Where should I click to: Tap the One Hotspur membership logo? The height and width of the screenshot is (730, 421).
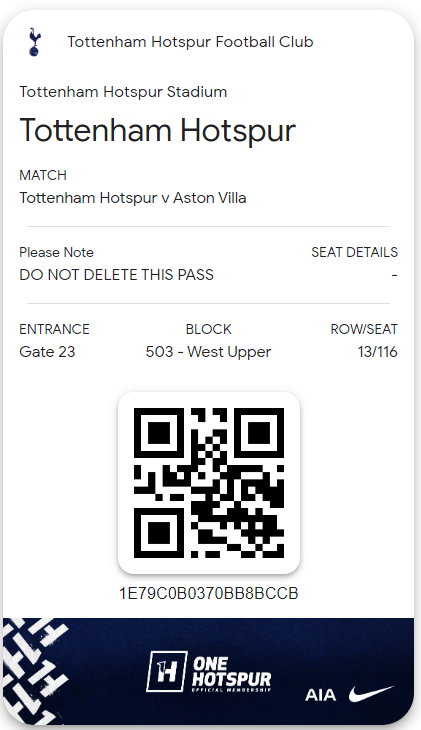click(209, 672)
